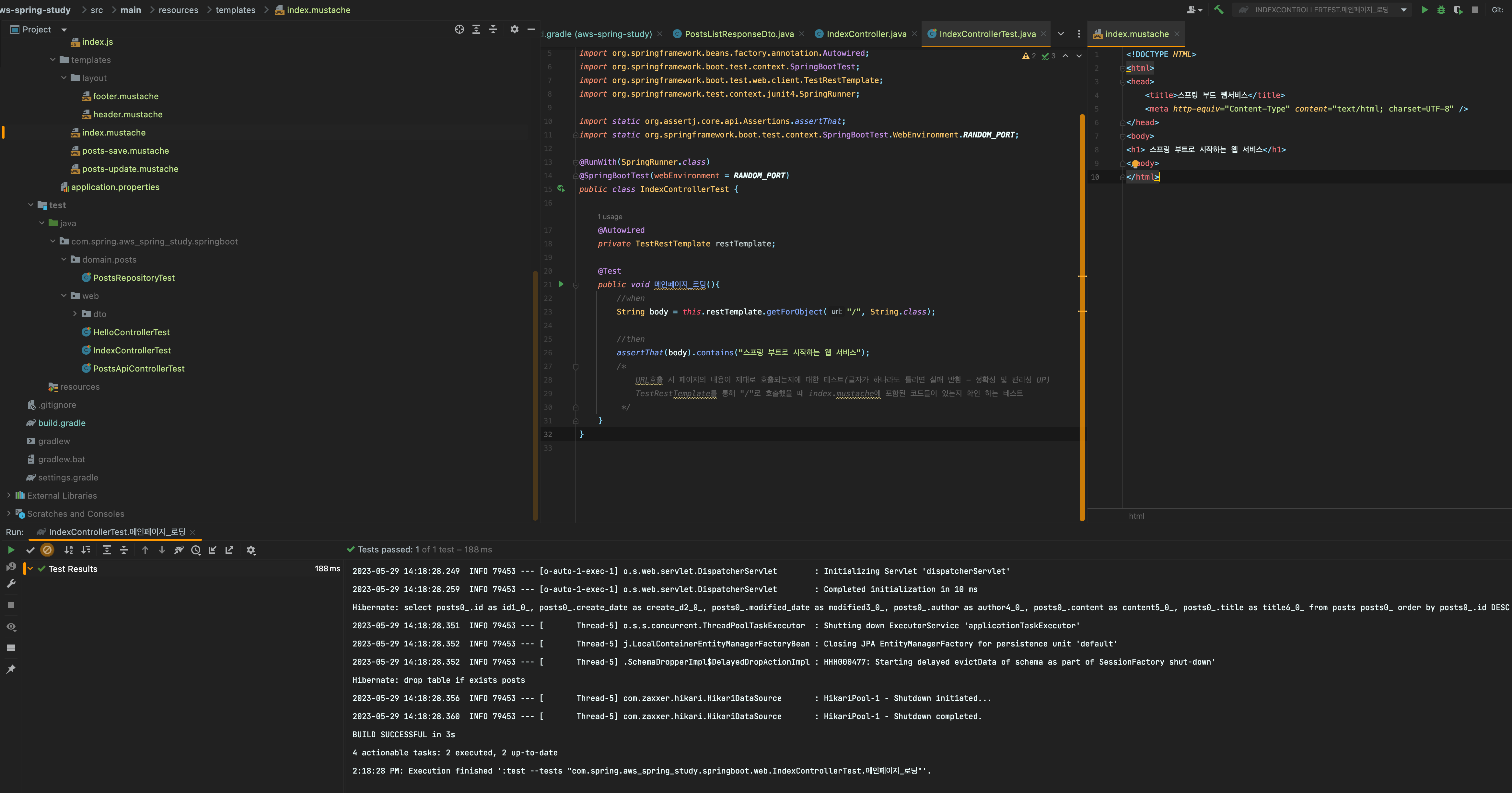Expand Scratches and Consoles node
Viewport: 1512px width, 793px height.
tap(8, 514)
